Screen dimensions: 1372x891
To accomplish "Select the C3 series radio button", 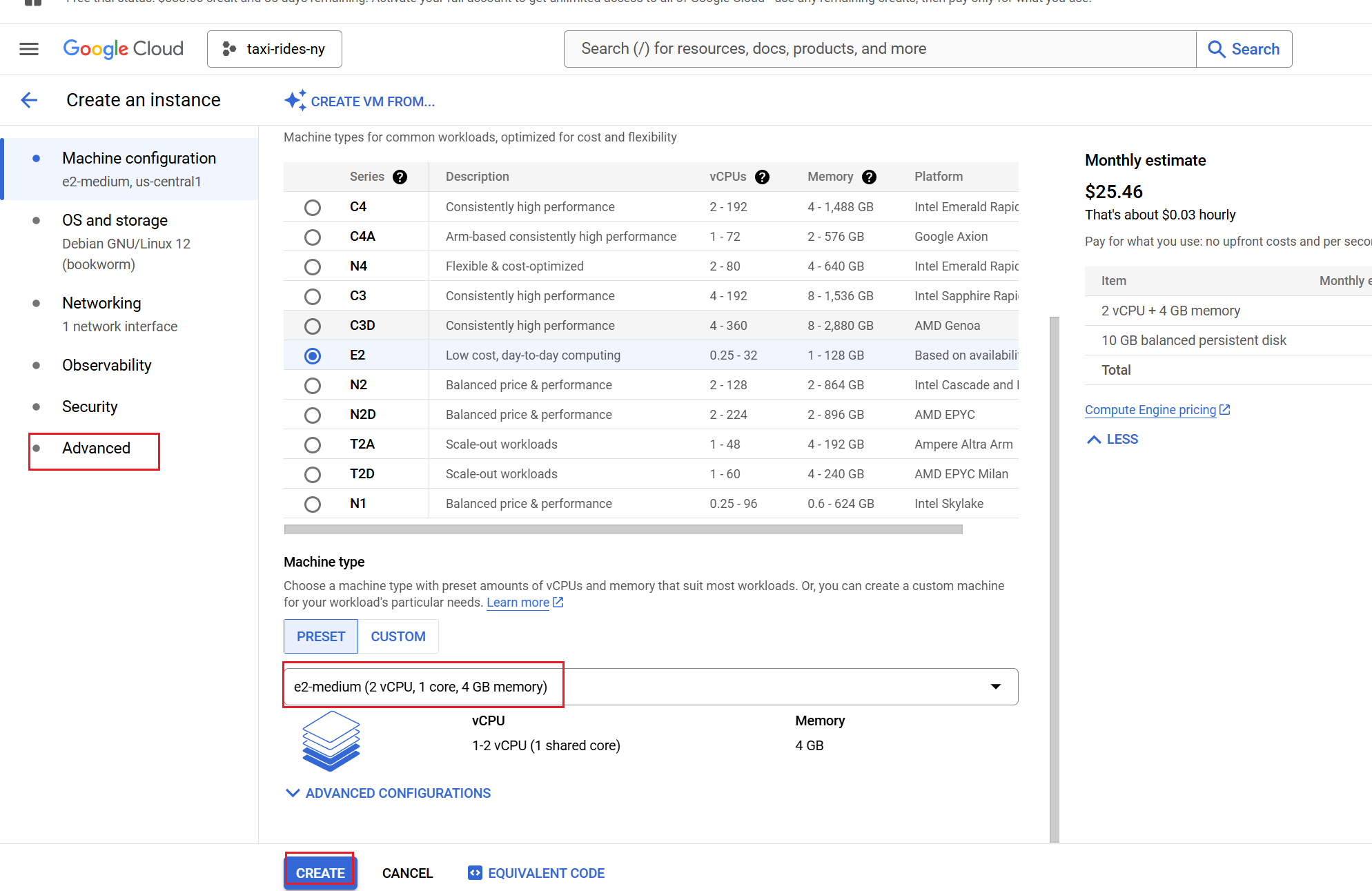I will pyautogui.click(x=313, y=296).
